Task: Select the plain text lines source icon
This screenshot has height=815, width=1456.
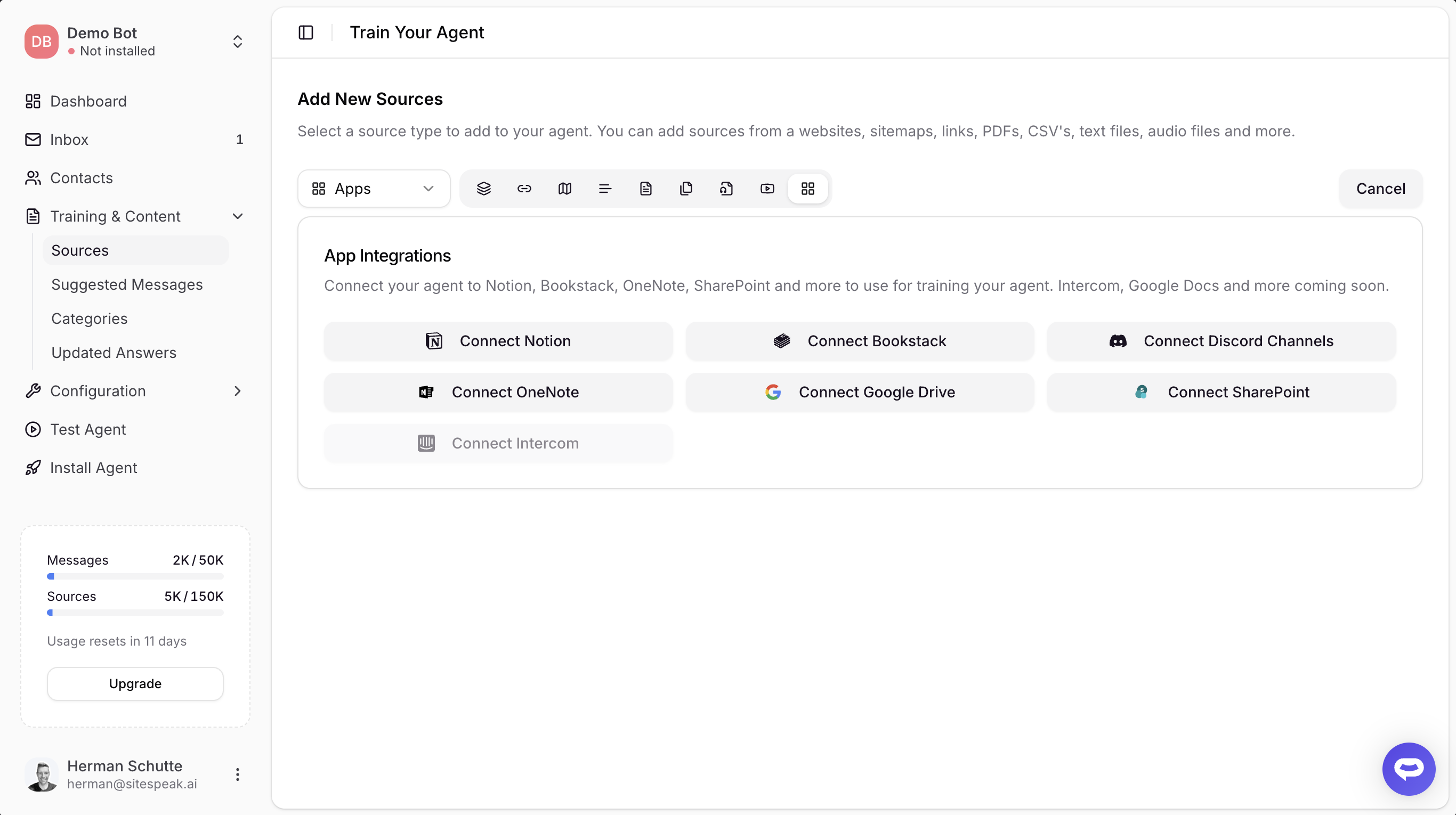Action: [605, 189]
